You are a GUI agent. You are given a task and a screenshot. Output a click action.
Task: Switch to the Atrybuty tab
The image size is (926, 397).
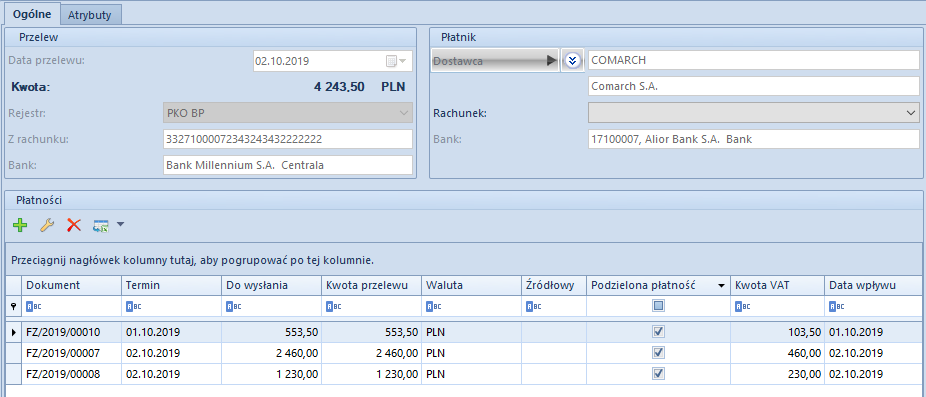[90, 15]
